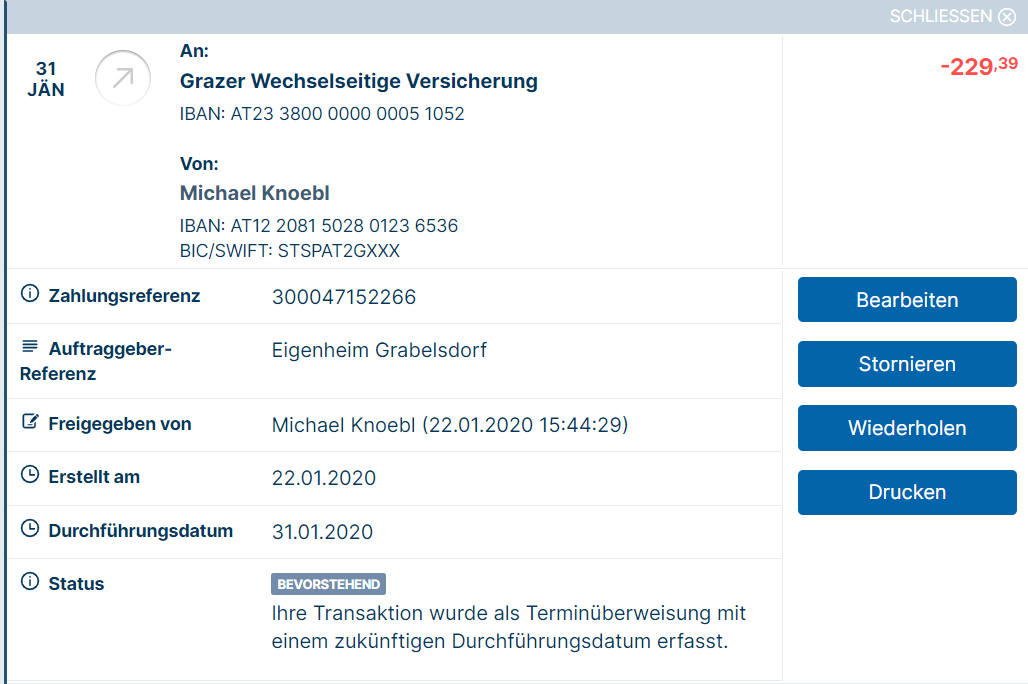This screenshot has height=684, width=1028.
Task: Click the clock icon beside Durchführungsdatum
Action: coord(30,528)
